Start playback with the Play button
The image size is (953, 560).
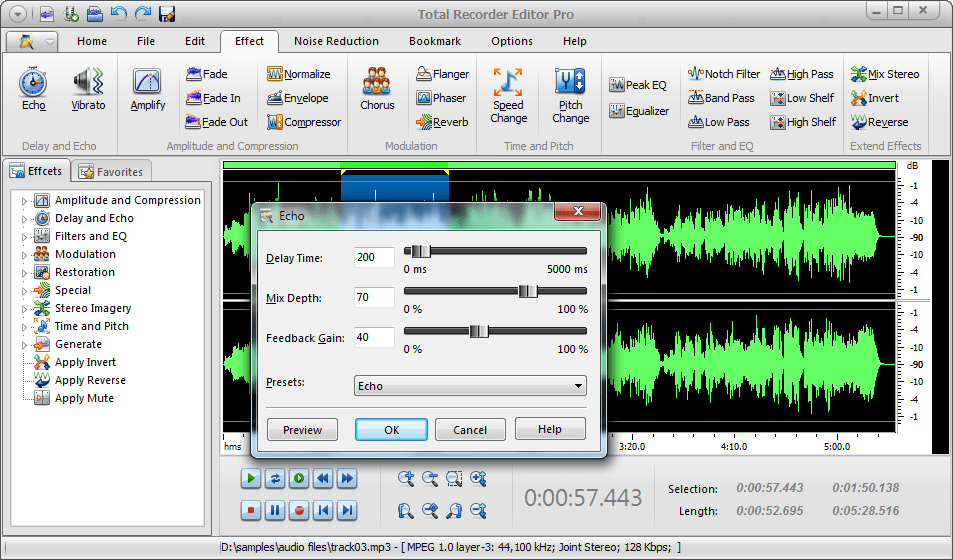[x=250, y=479]
